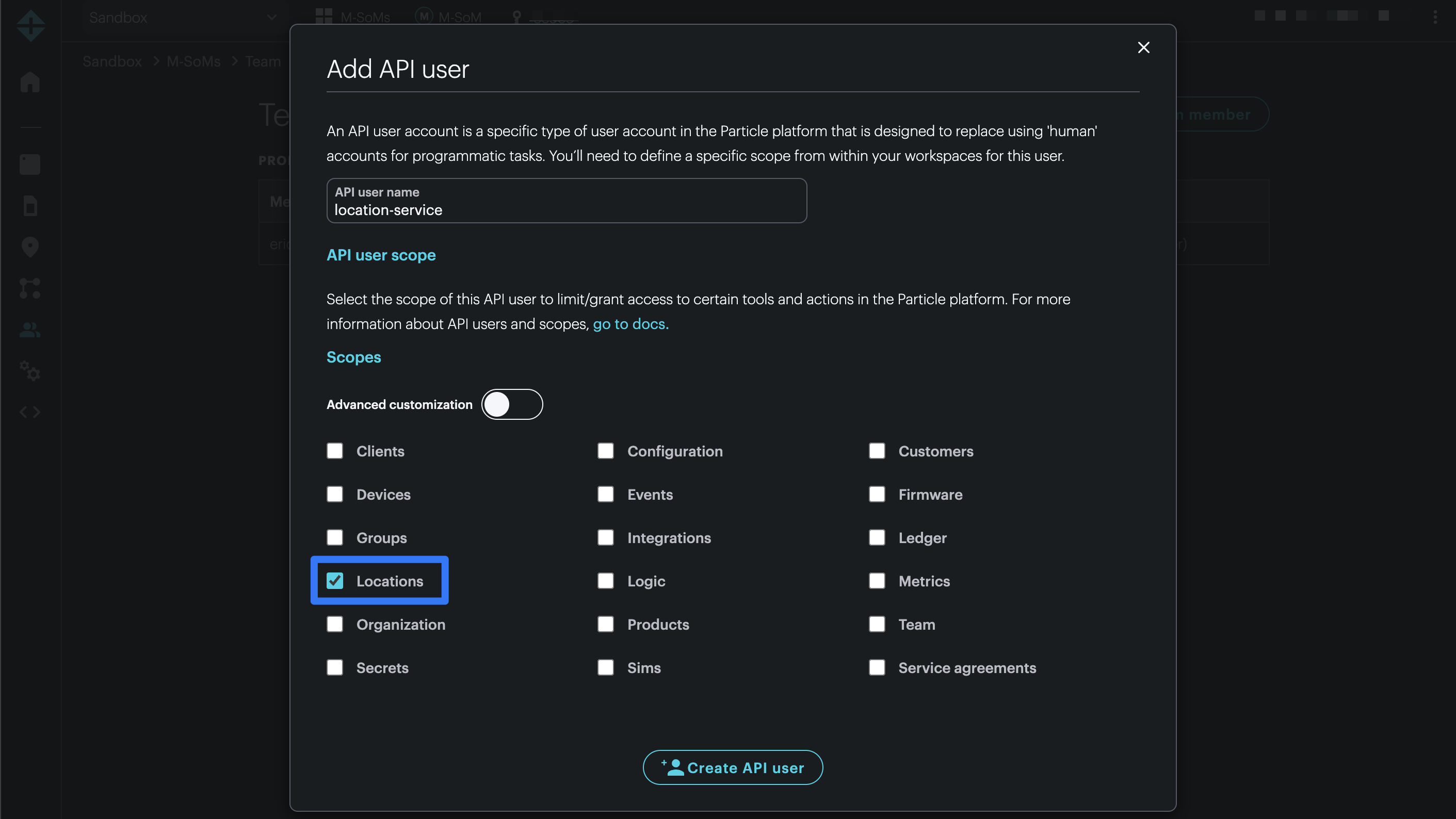Check the Devices scope checkbox

335,494
